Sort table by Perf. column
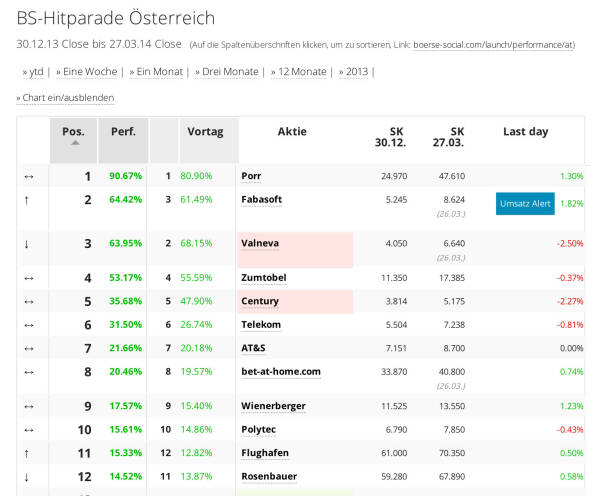Image resolution: width=600 pixels, height=496 pixels. click(x=123, y=132)
